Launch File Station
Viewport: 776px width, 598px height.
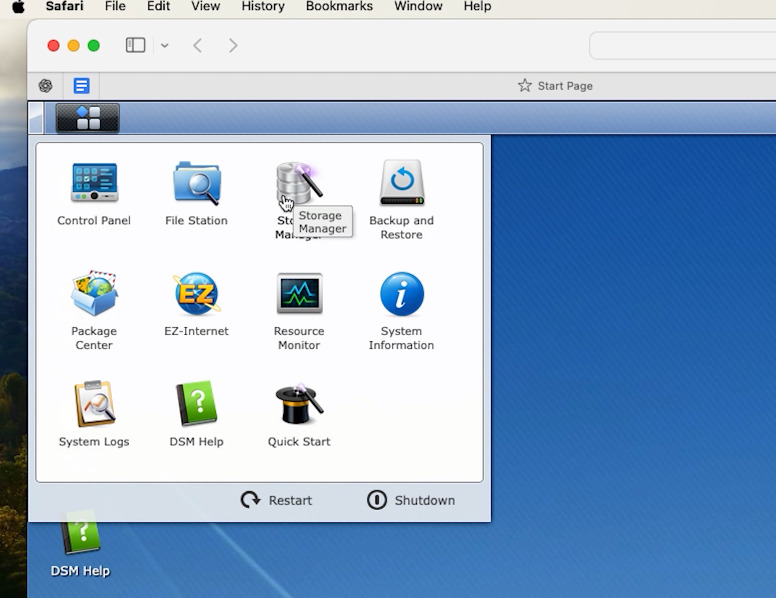196,193
